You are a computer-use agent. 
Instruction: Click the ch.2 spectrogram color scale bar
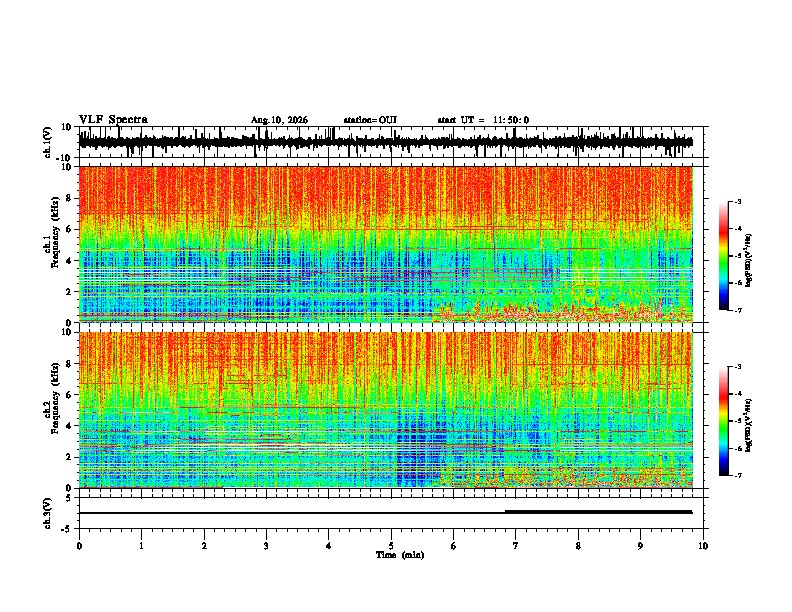(x=724, y=421)
